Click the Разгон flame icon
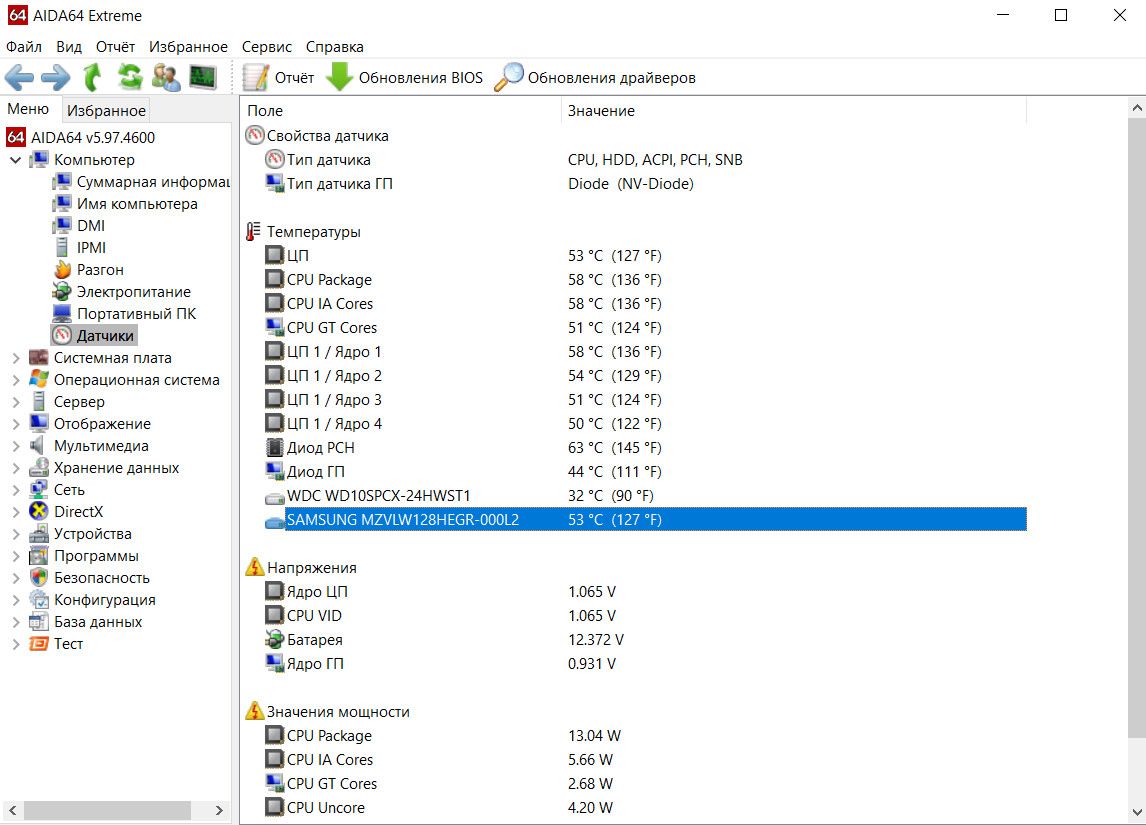This screenshot has width=1146, height=825. click(63, 270)
